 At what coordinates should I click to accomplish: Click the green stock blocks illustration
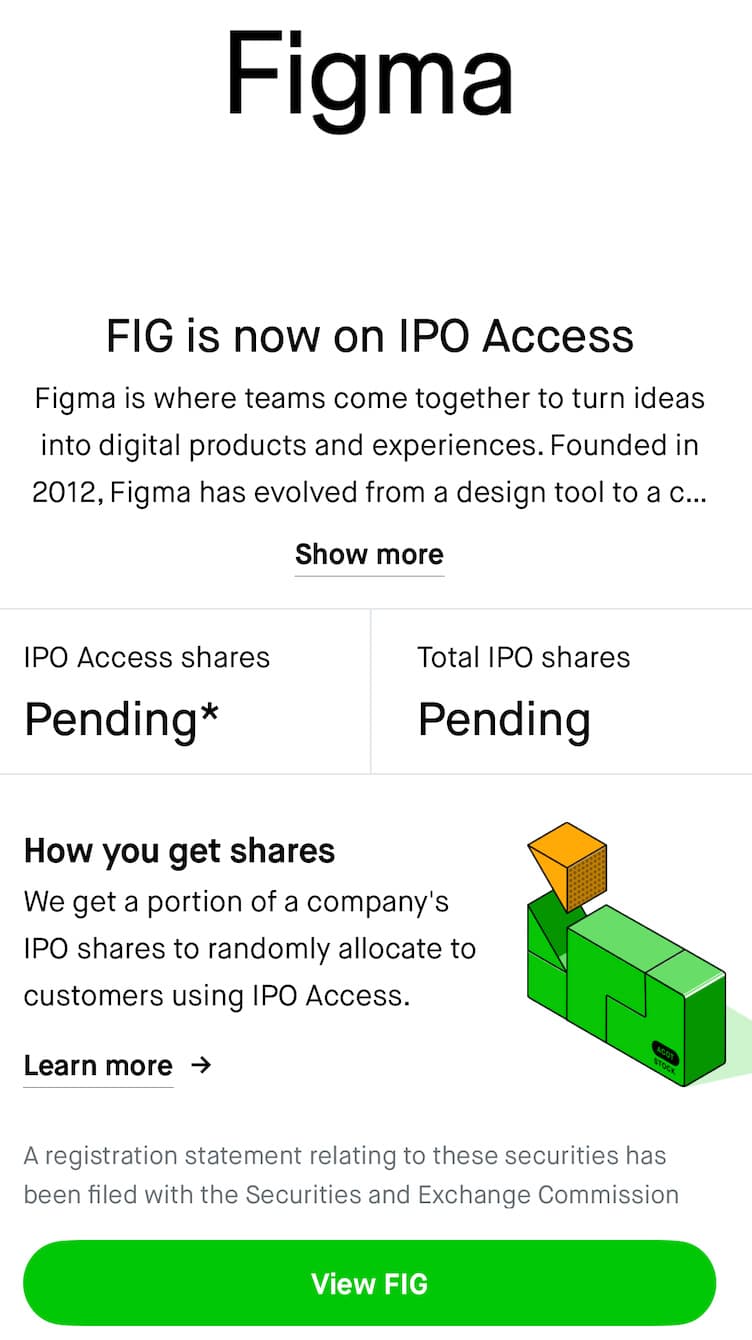[x=628, y=955]
